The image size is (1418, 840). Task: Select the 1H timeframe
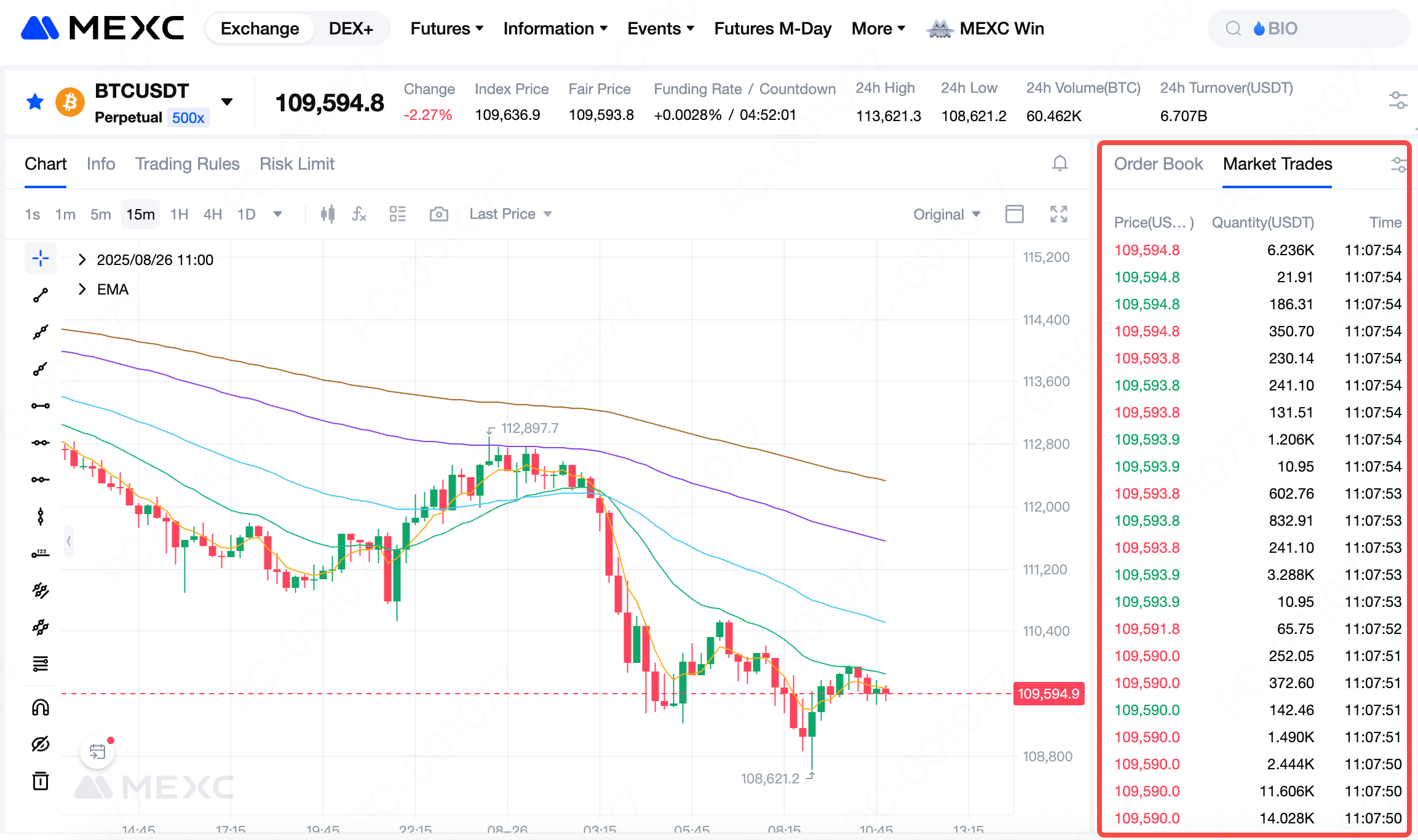[x=179, y=214]
